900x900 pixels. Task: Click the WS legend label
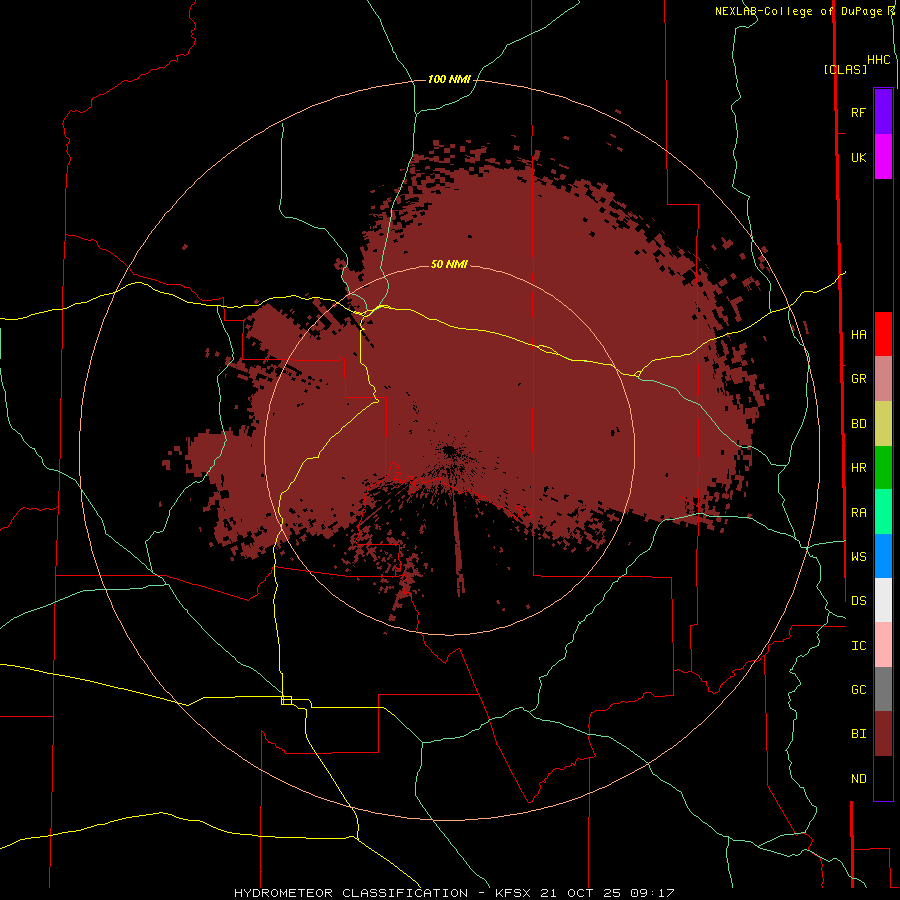858,556
